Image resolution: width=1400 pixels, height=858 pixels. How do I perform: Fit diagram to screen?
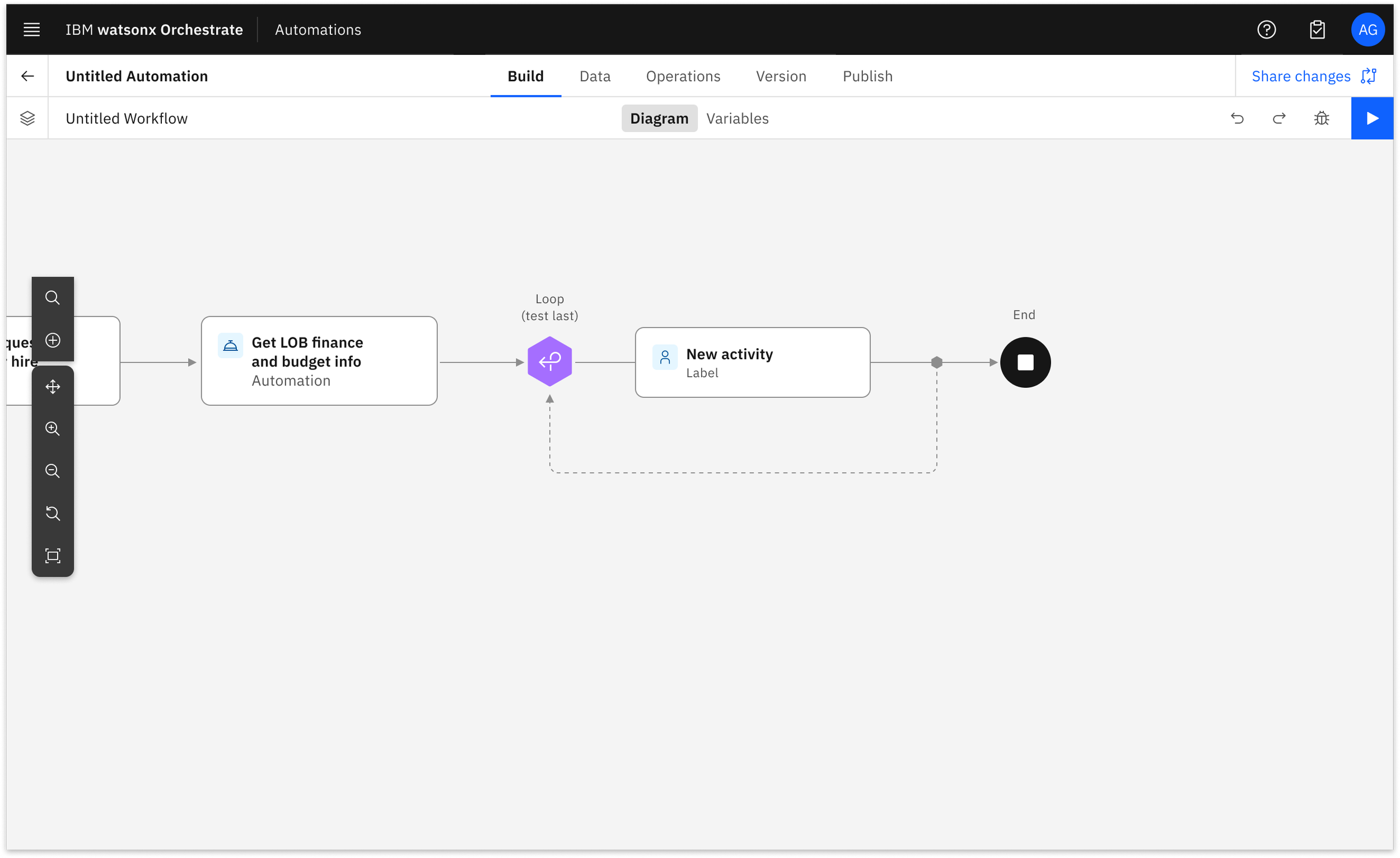pos(53,556)
